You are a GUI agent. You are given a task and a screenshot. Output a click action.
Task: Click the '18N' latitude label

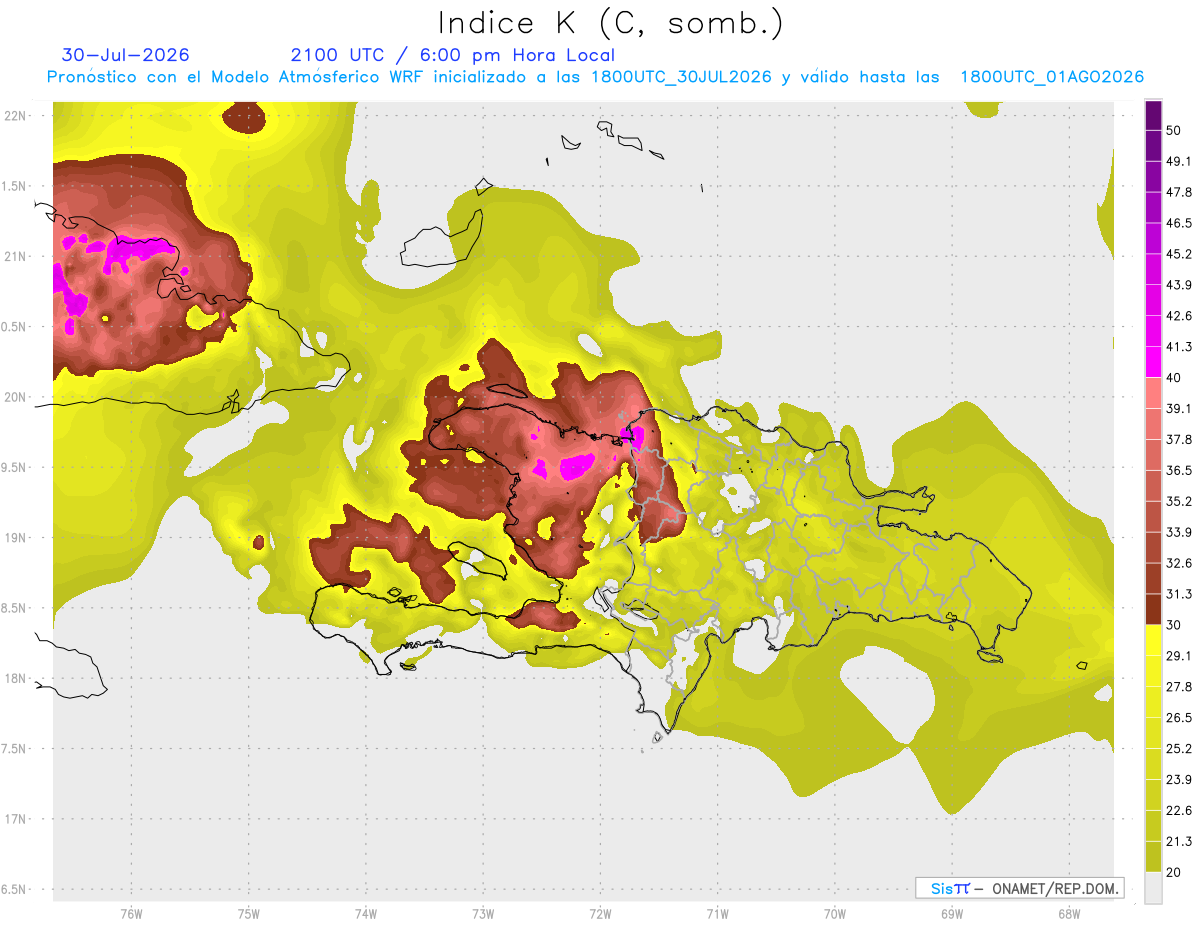14,678
